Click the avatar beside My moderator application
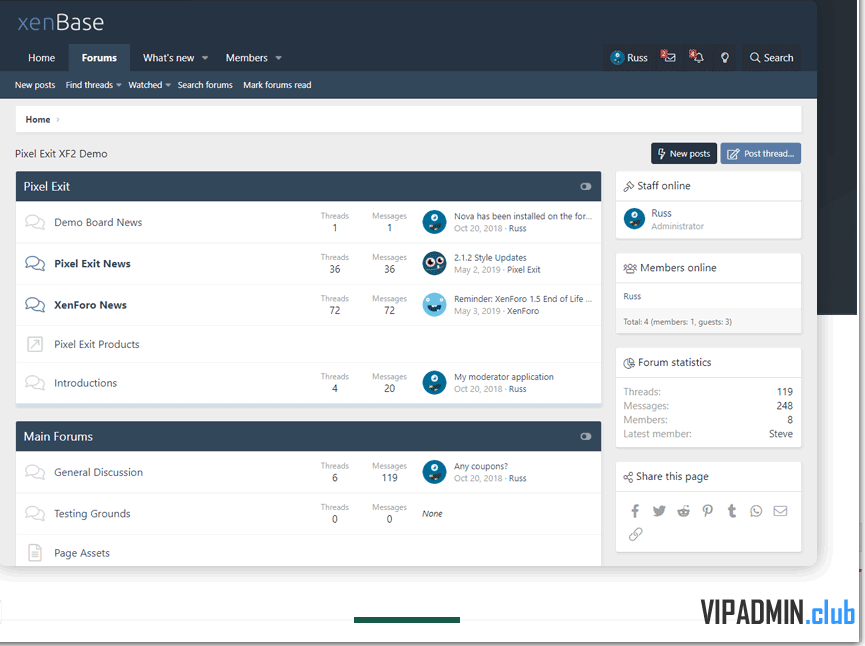865x646 pixels. (434, 382)
